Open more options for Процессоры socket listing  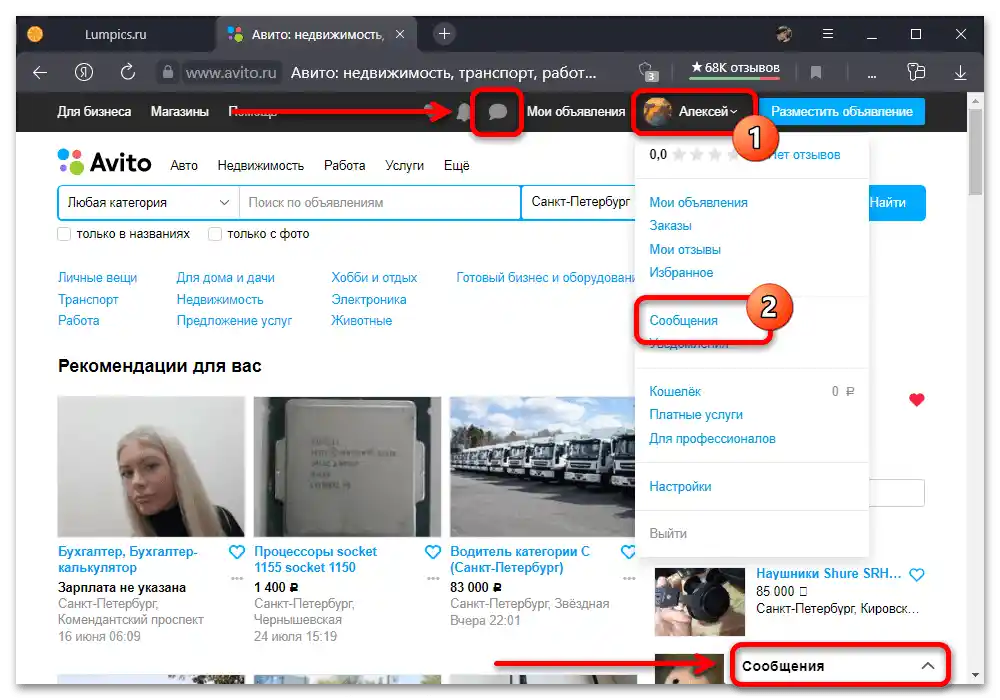[x=433, y=578]
